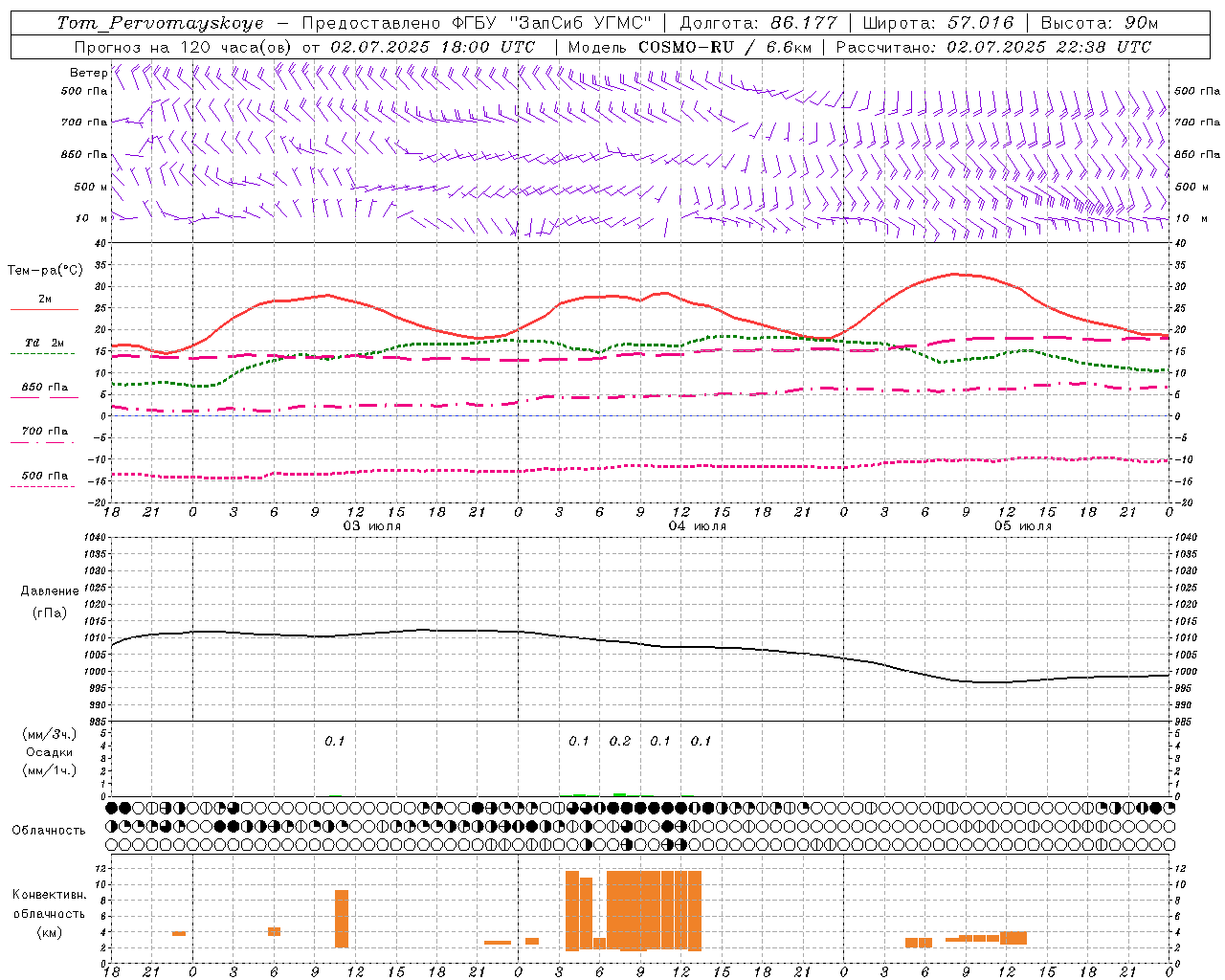1225x980 pixels.
Task: Click the "Конвективн." convective cloud label
Action: (50, 895)
